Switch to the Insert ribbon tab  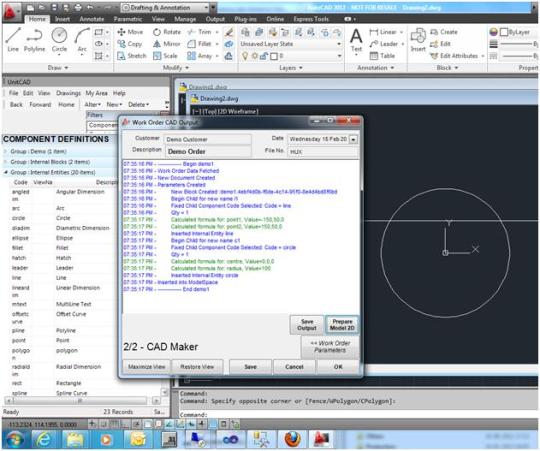pos(62,19)
